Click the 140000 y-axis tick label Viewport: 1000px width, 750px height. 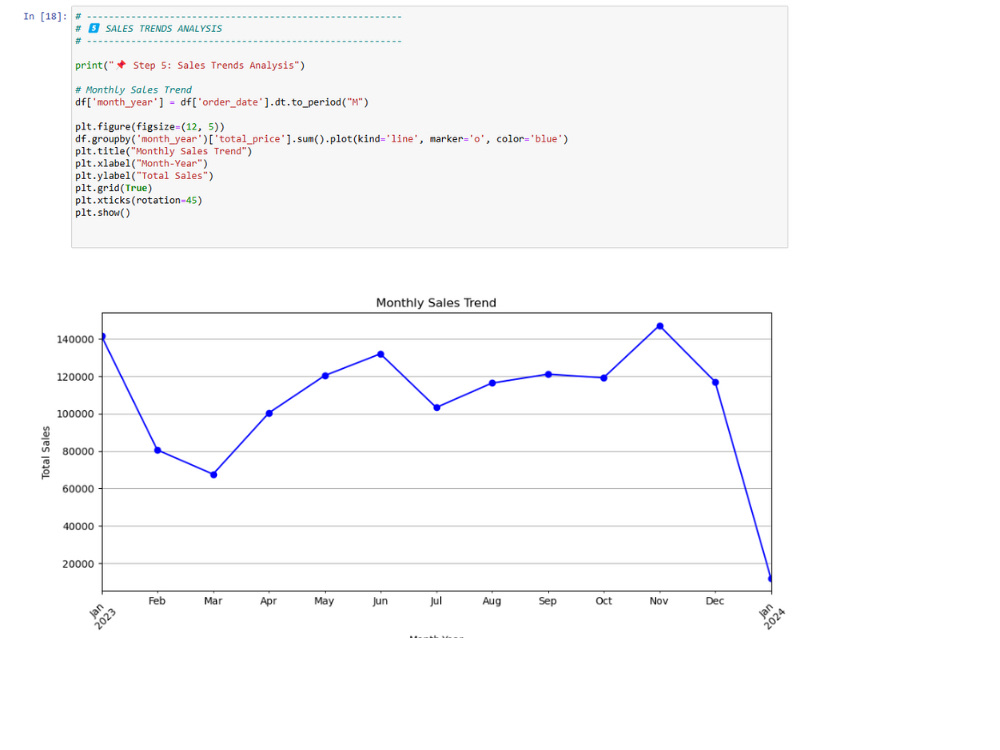coord(75,339)
